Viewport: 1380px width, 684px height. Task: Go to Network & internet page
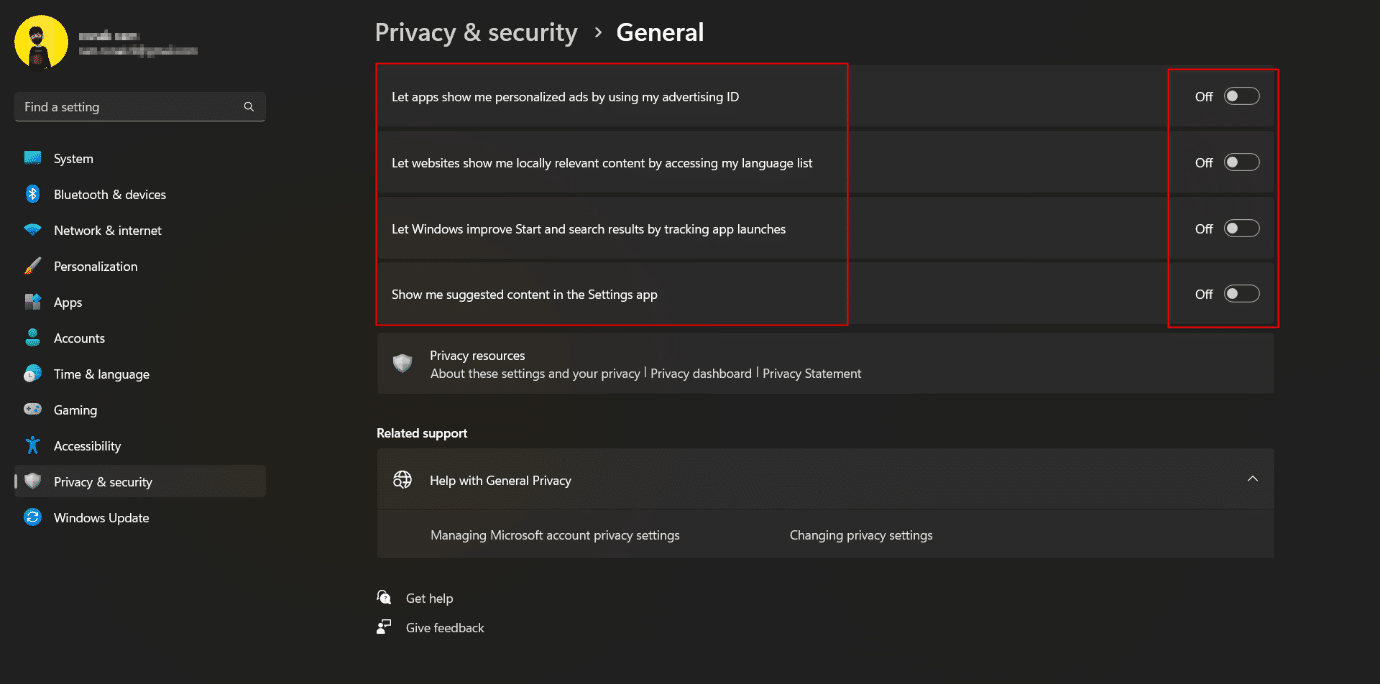point(140,230)
